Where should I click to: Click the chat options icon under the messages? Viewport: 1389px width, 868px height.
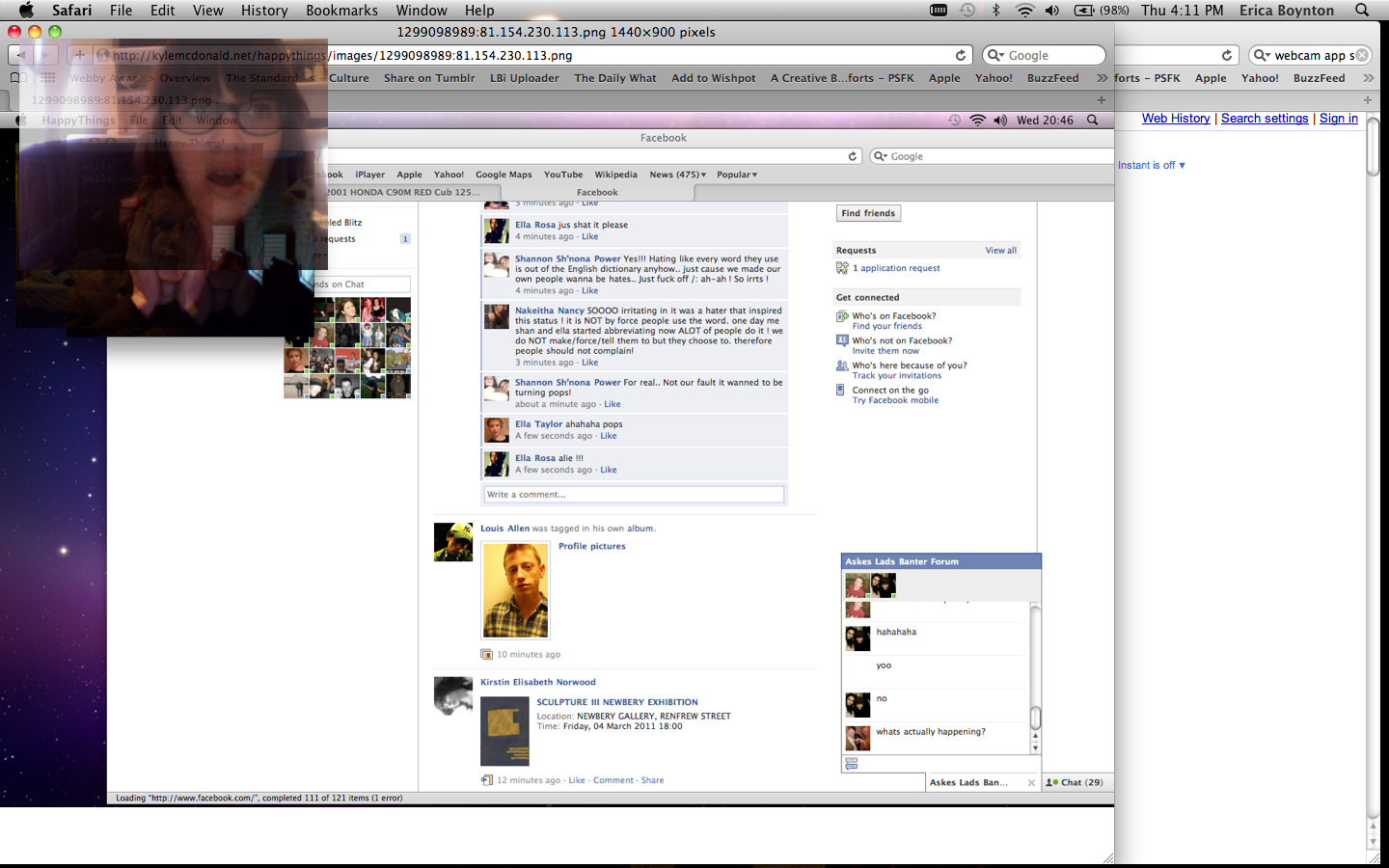(x=851, y=763)
